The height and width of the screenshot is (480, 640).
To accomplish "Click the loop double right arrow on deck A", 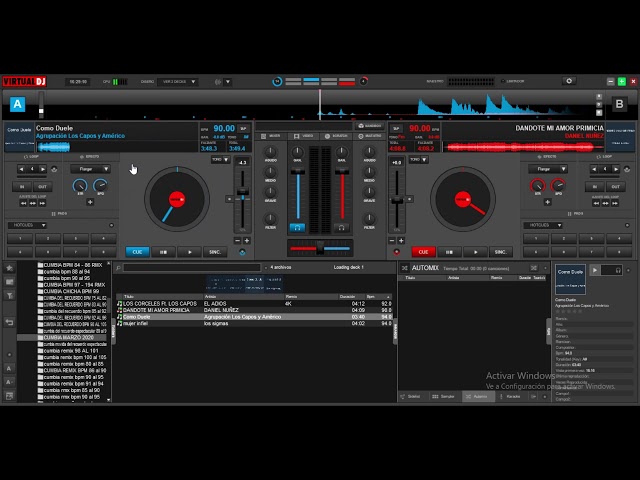I will [42, 169].
